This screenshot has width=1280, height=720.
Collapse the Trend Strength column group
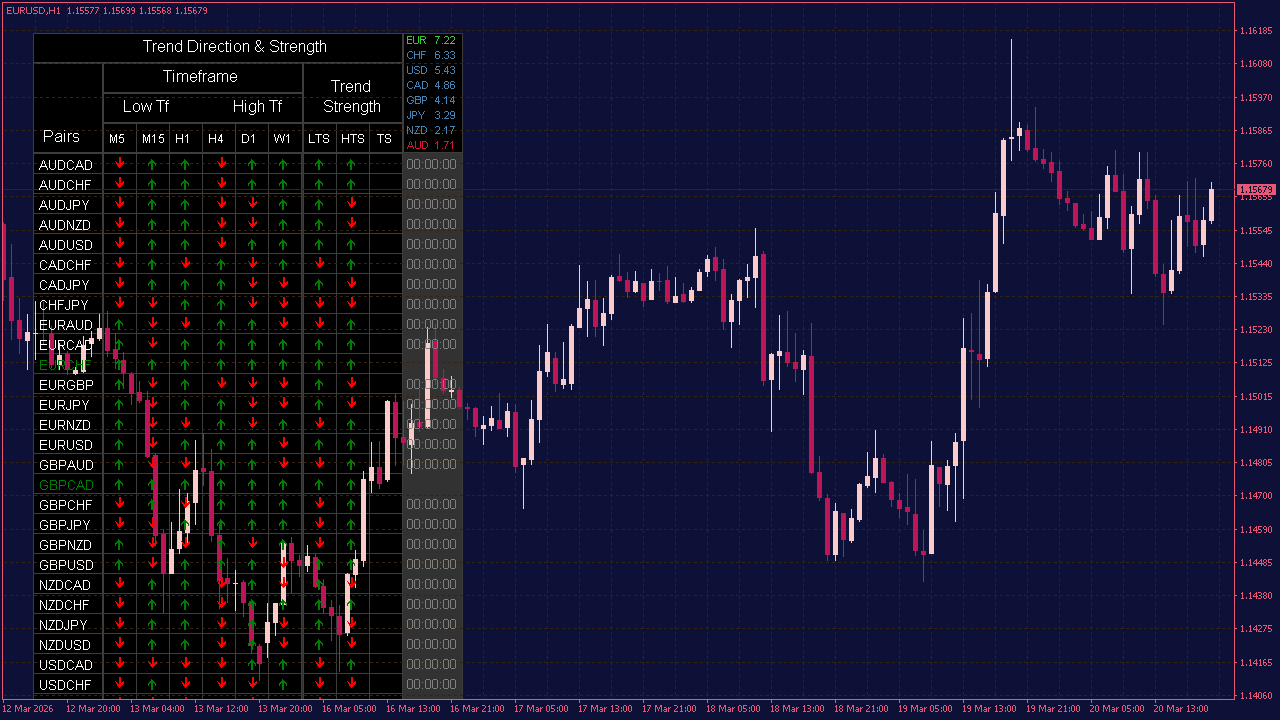(352, 96)
